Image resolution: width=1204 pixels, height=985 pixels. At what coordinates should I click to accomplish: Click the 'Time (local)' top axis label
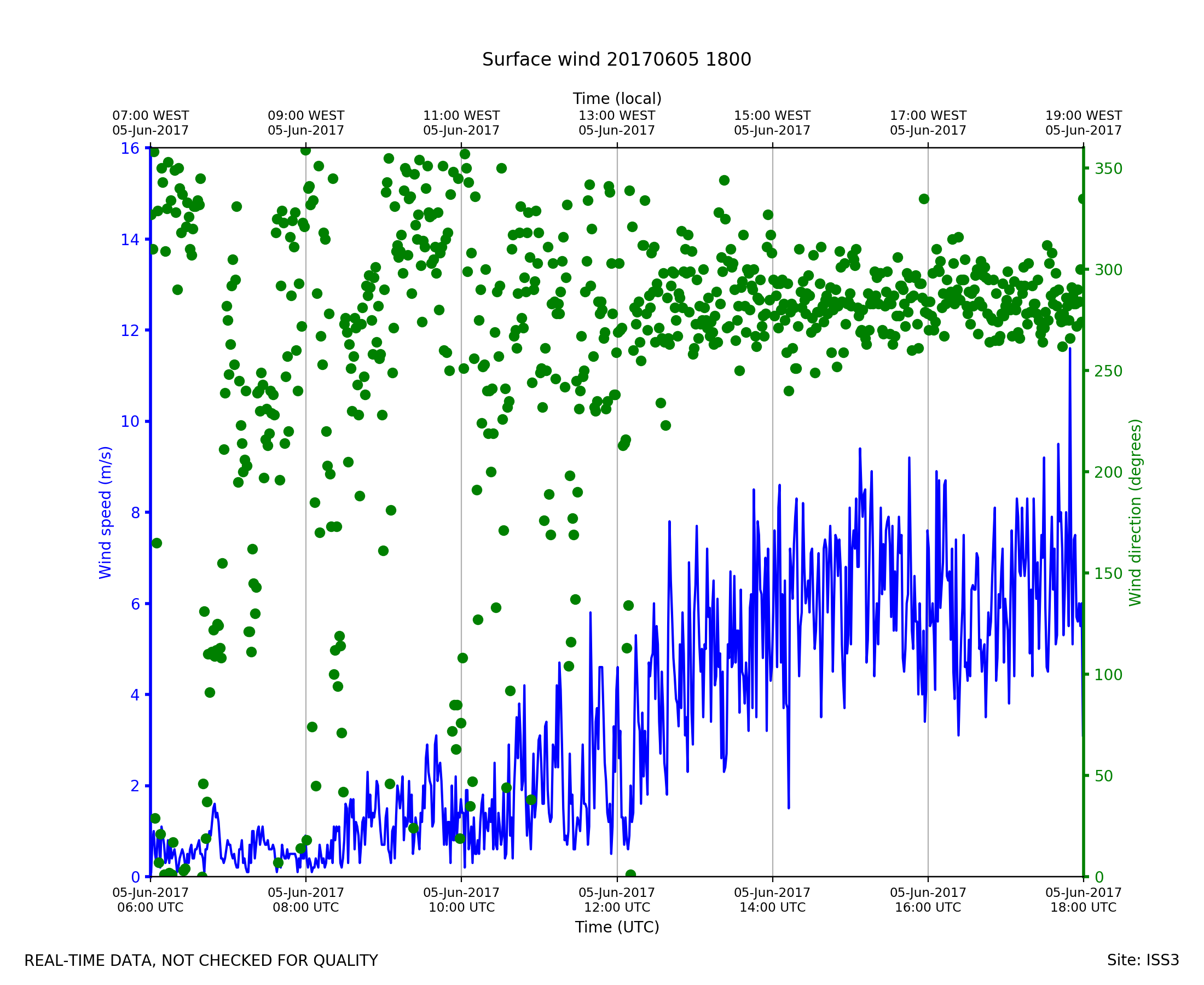click(617, 99)
